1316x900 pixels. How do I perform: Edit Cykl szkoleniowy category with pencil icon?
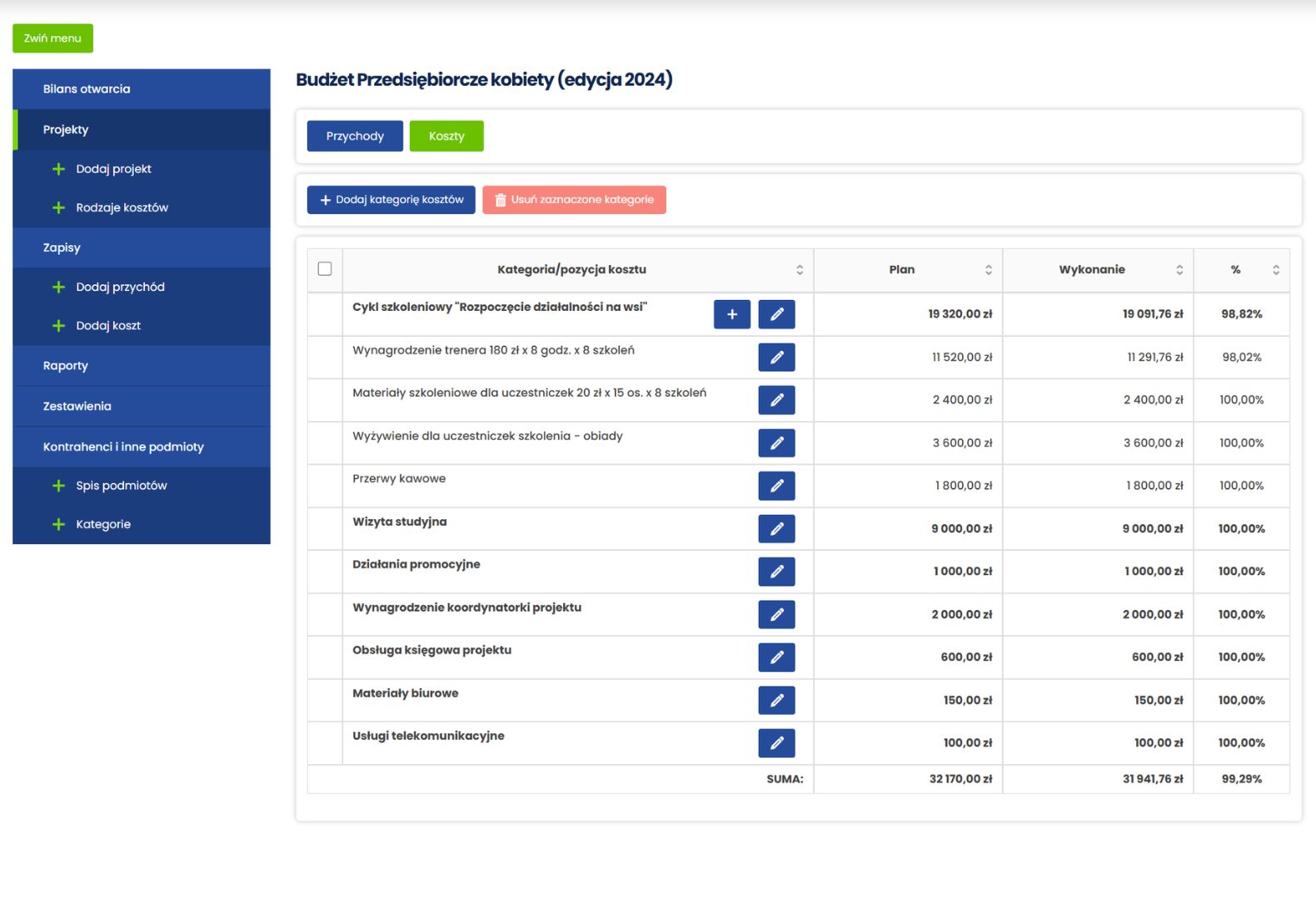click(776, 314)
